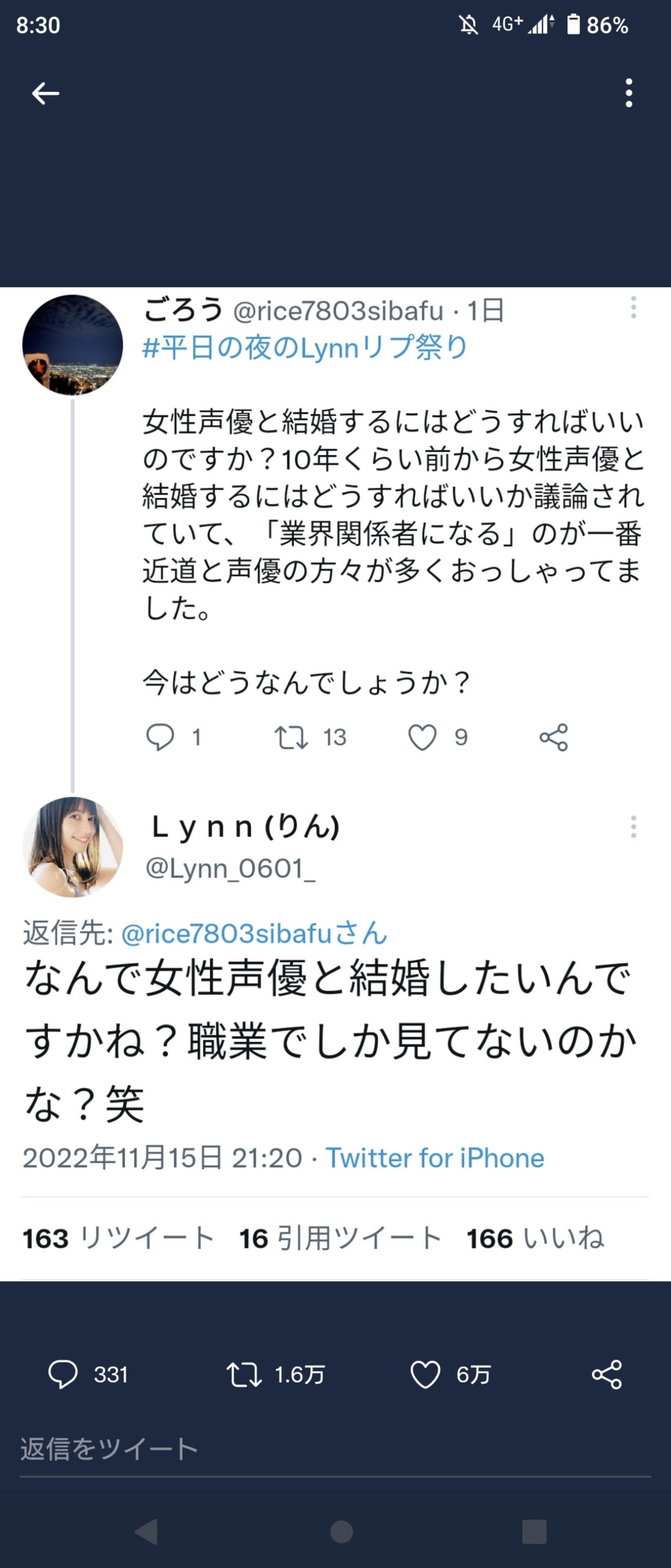View the 16 引用ツイート list

point(340,1238)
